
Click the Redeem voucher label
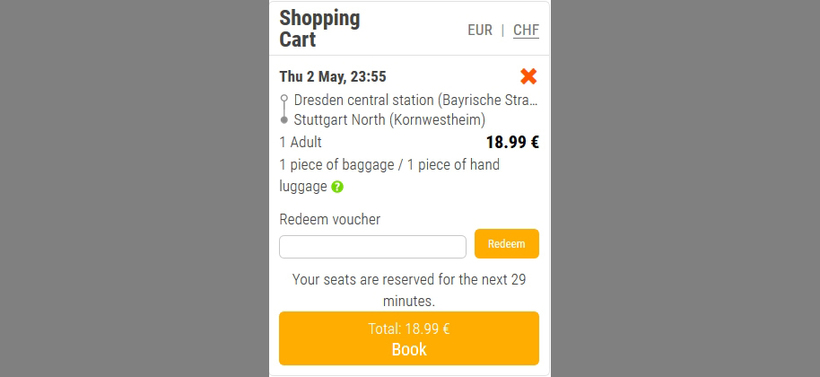(330, 220)
